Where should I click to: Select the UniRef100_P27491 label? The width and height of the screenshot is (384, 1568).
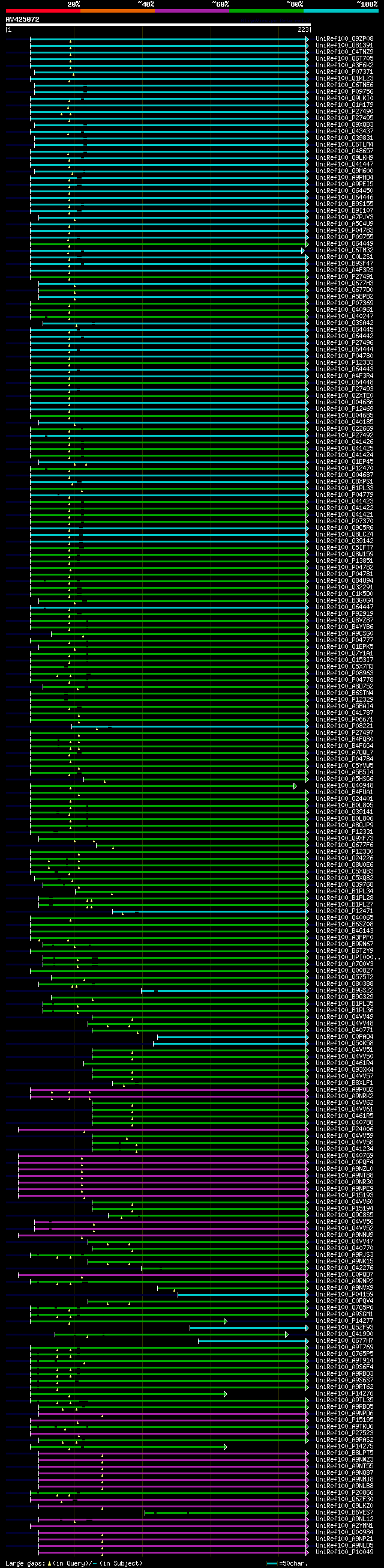[344, 277]
